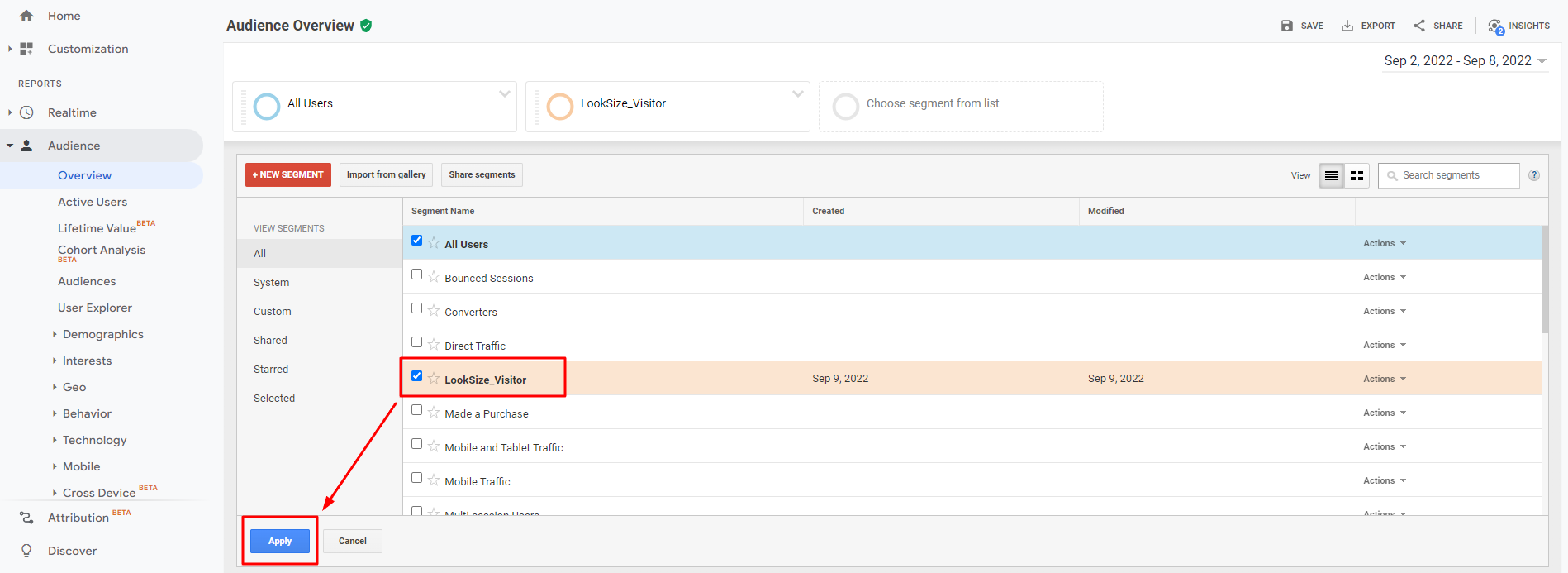Click the Search segments field
1568x573 pixels.
tap(1448, 175)
